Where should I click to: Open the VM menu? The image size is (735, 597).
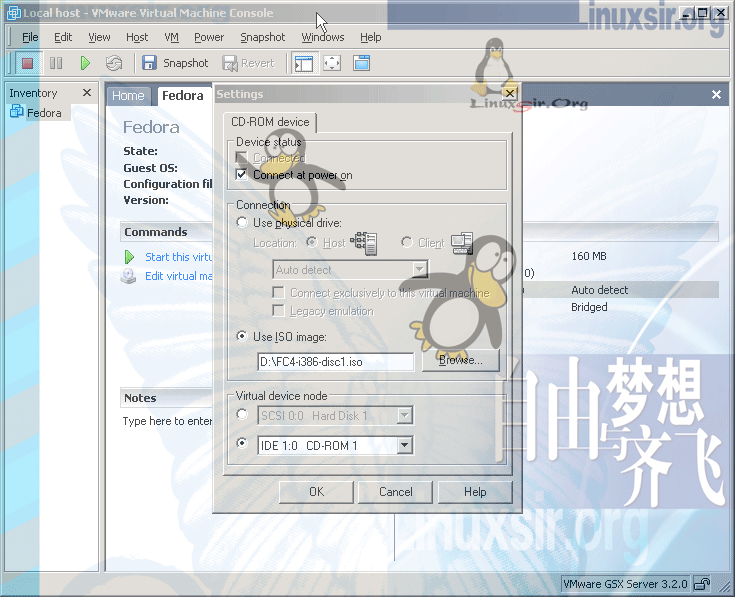[172, 37]
